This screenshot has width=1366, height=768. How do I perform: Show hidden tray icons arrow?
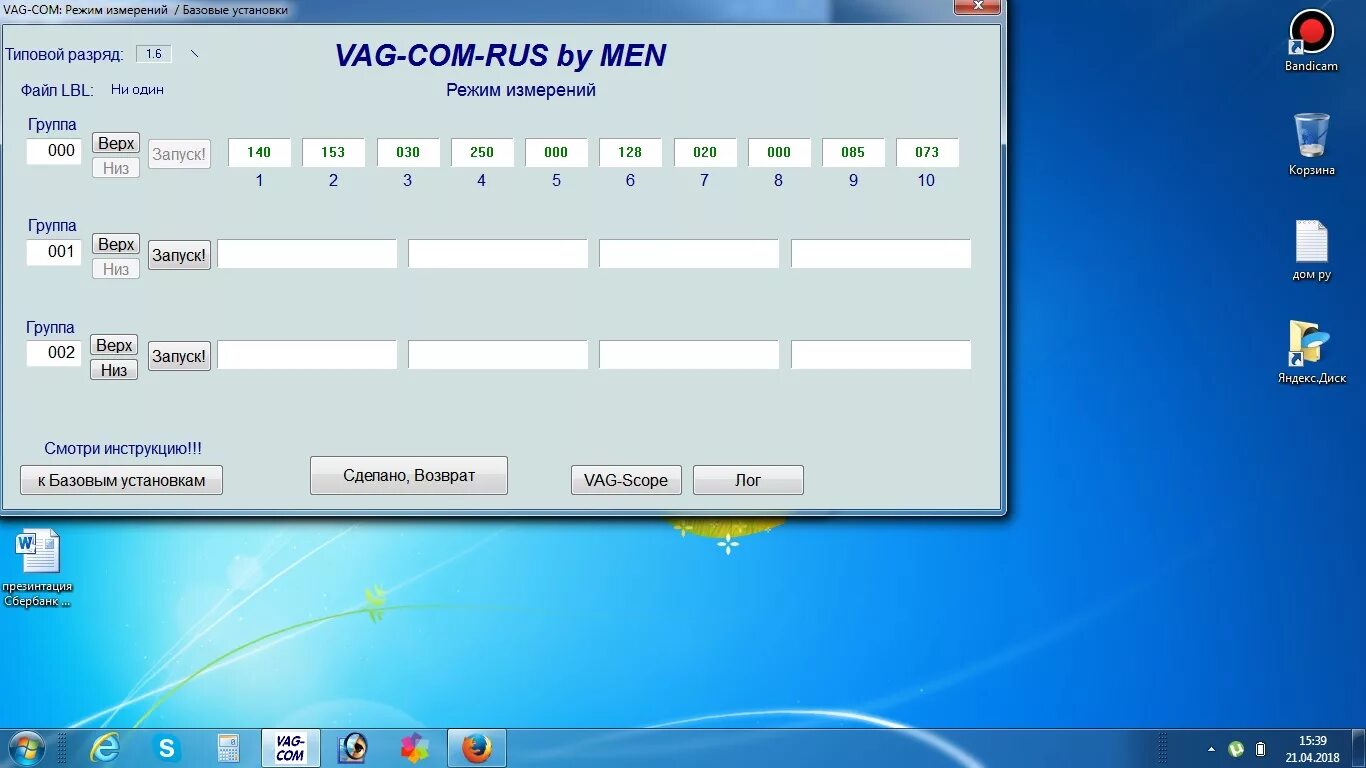coord(1211,749)
